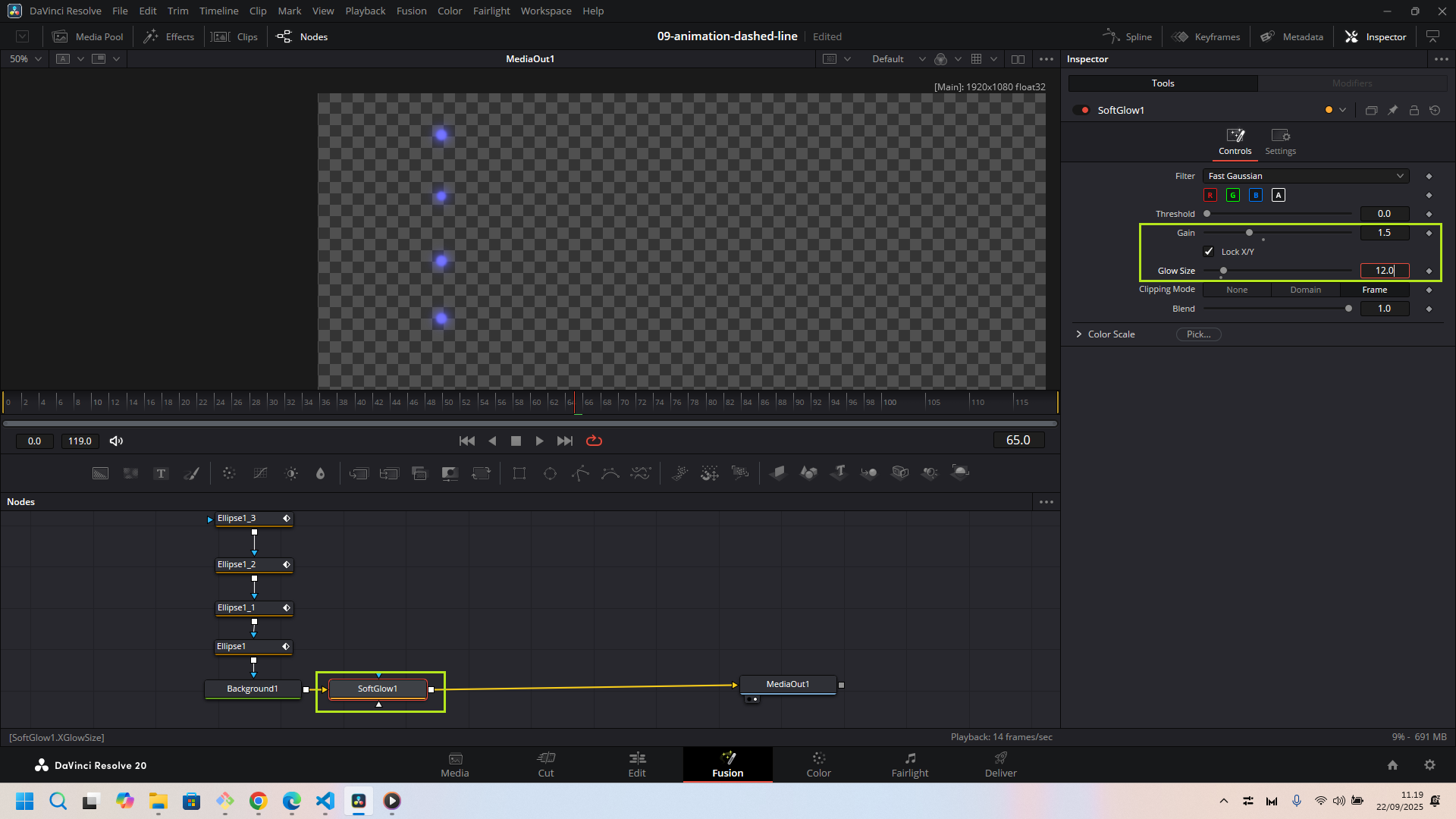
Task: Add a Paint tool node
Action: (x=192, y=474)
